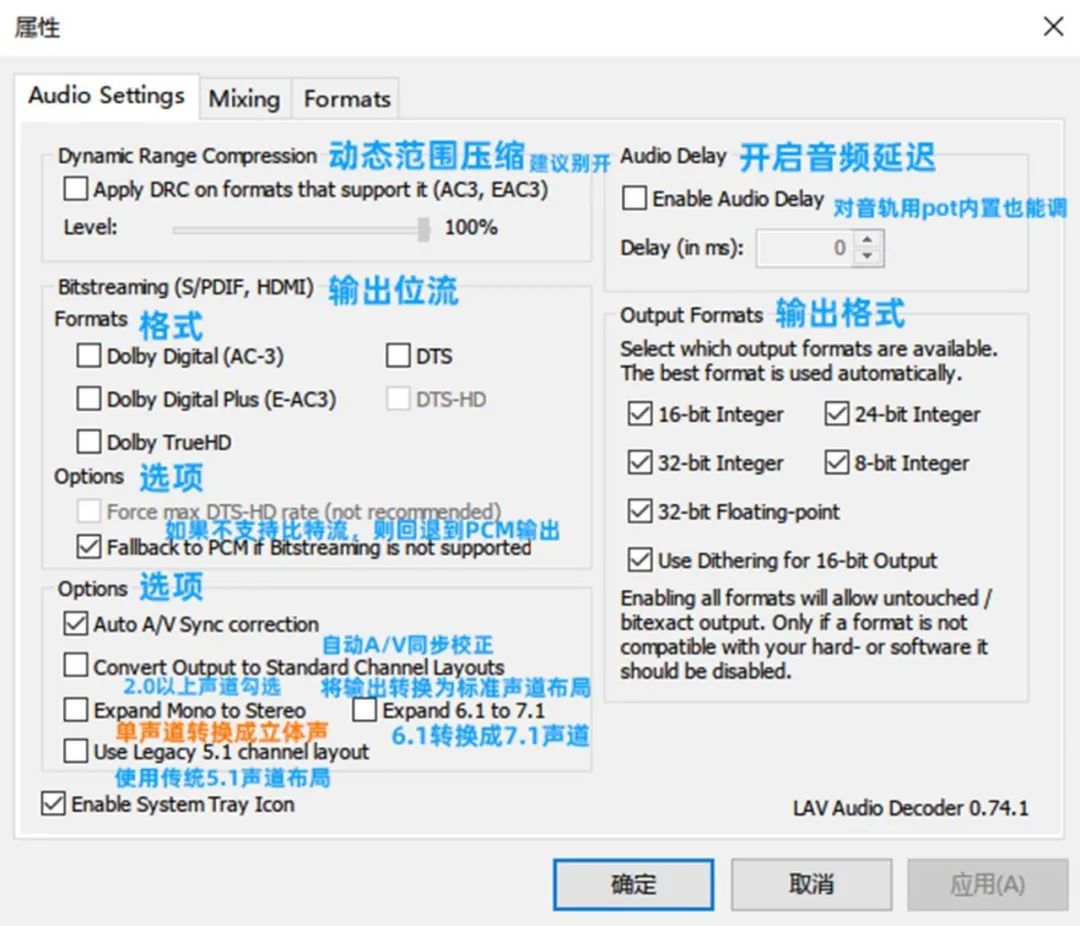1080x926 pixels.
Task: Check Expand Mono to Stereo
Action: 76,710
